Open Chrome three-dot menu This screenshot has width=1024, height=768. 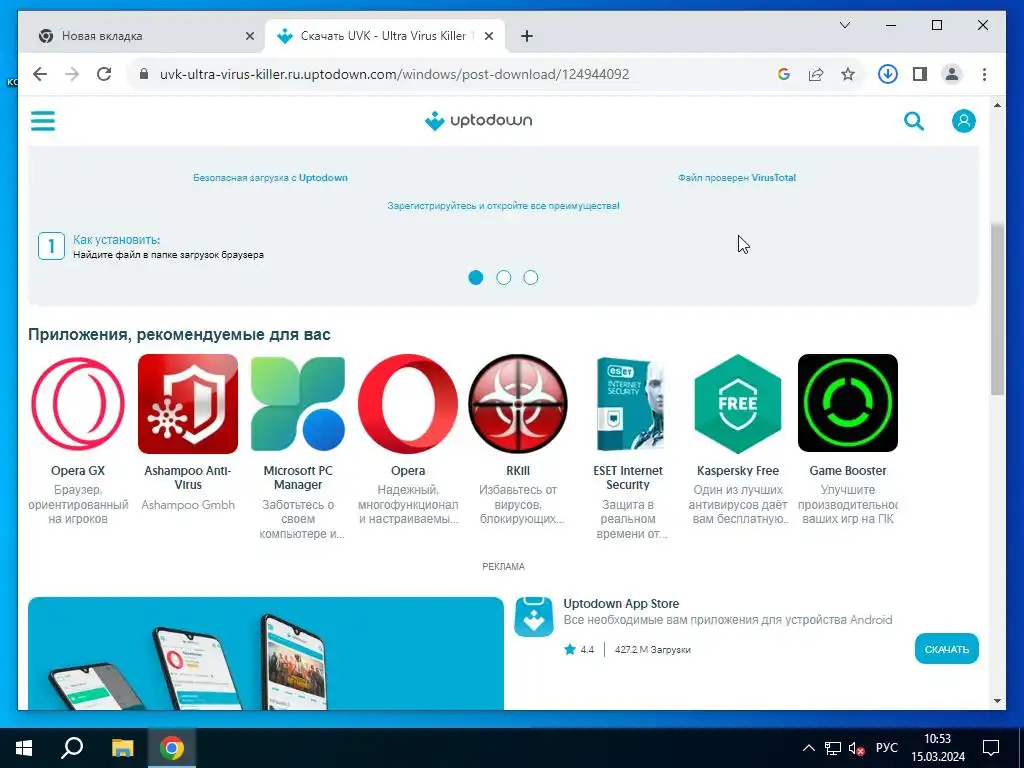point(984,74)
